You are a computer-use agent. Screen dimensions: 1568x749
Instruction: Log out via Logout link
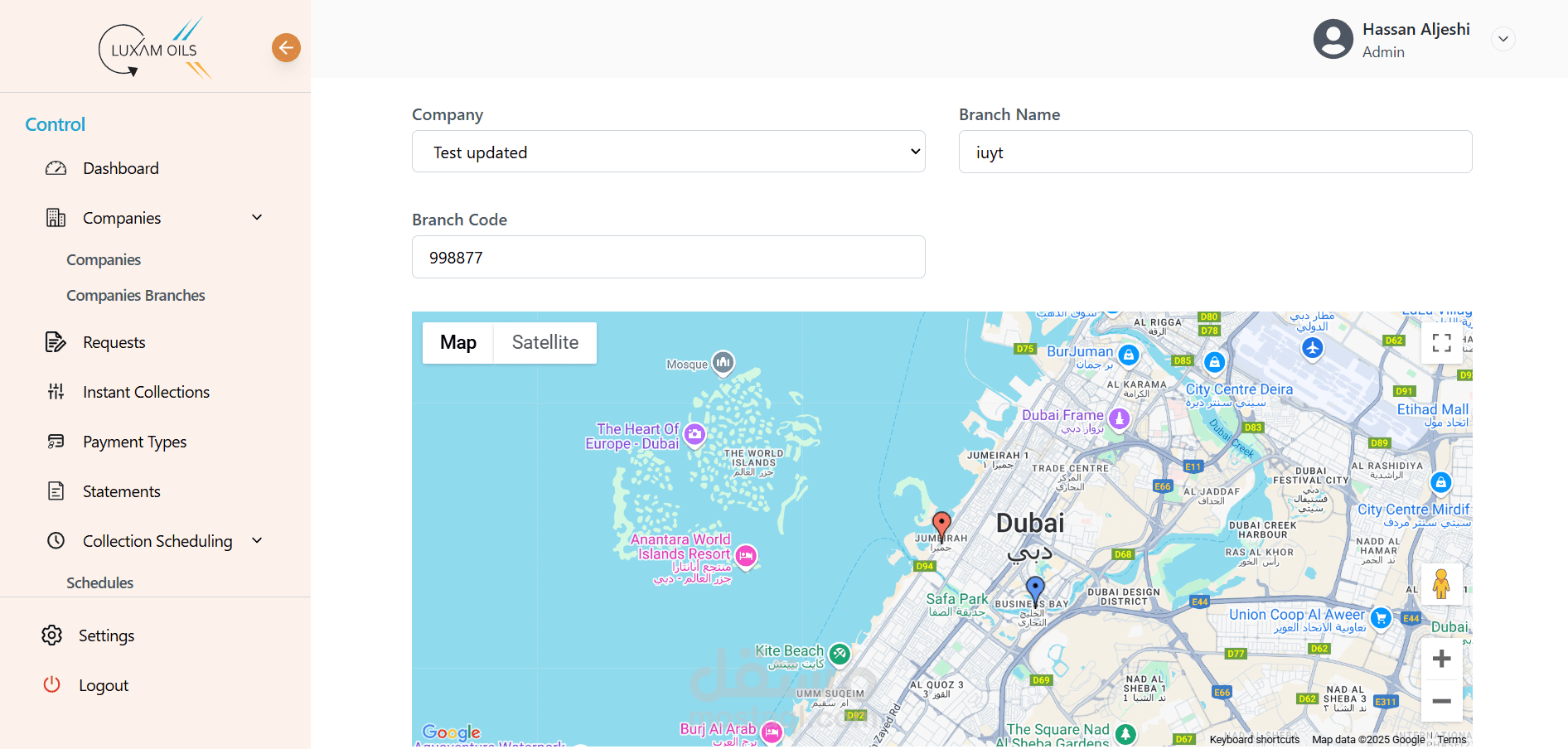[104, 685]
